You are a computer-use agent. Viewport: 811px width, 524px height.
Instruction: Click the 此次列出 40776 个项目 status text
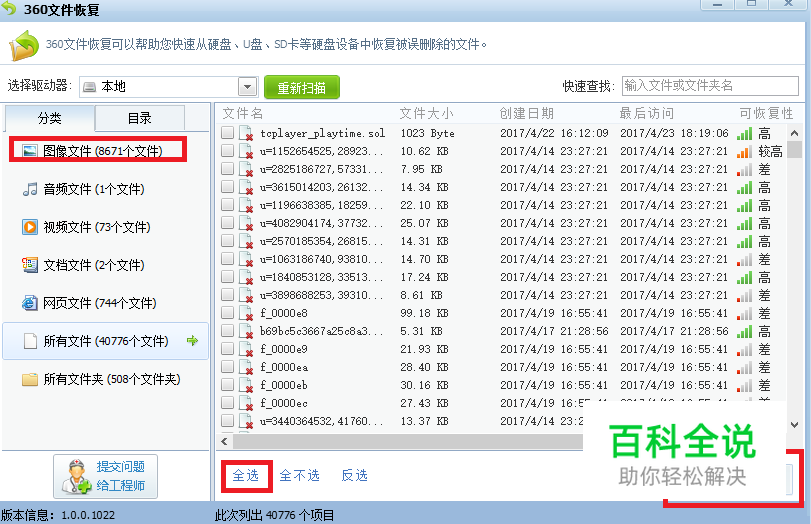[274, 515]
